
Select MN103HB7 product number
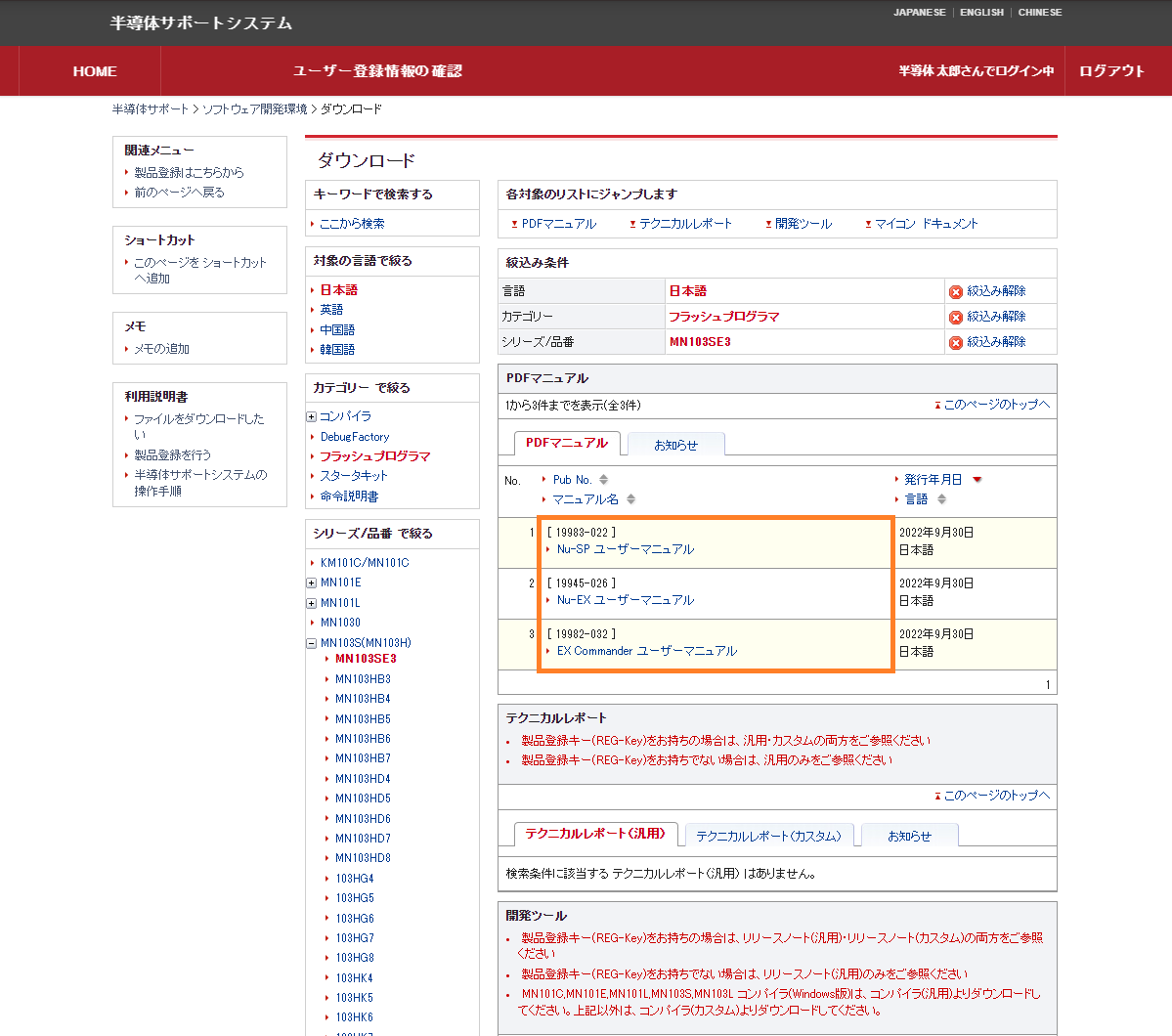(363, 758)
